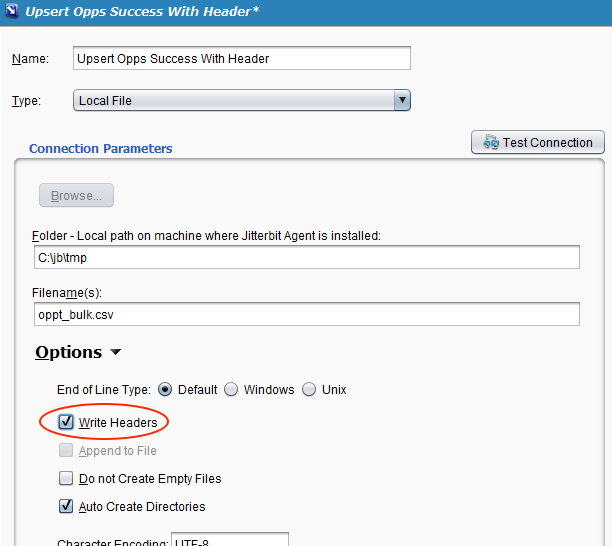
Task: Toggle the Write Headers checkbox
Action: tap(67, 423)
